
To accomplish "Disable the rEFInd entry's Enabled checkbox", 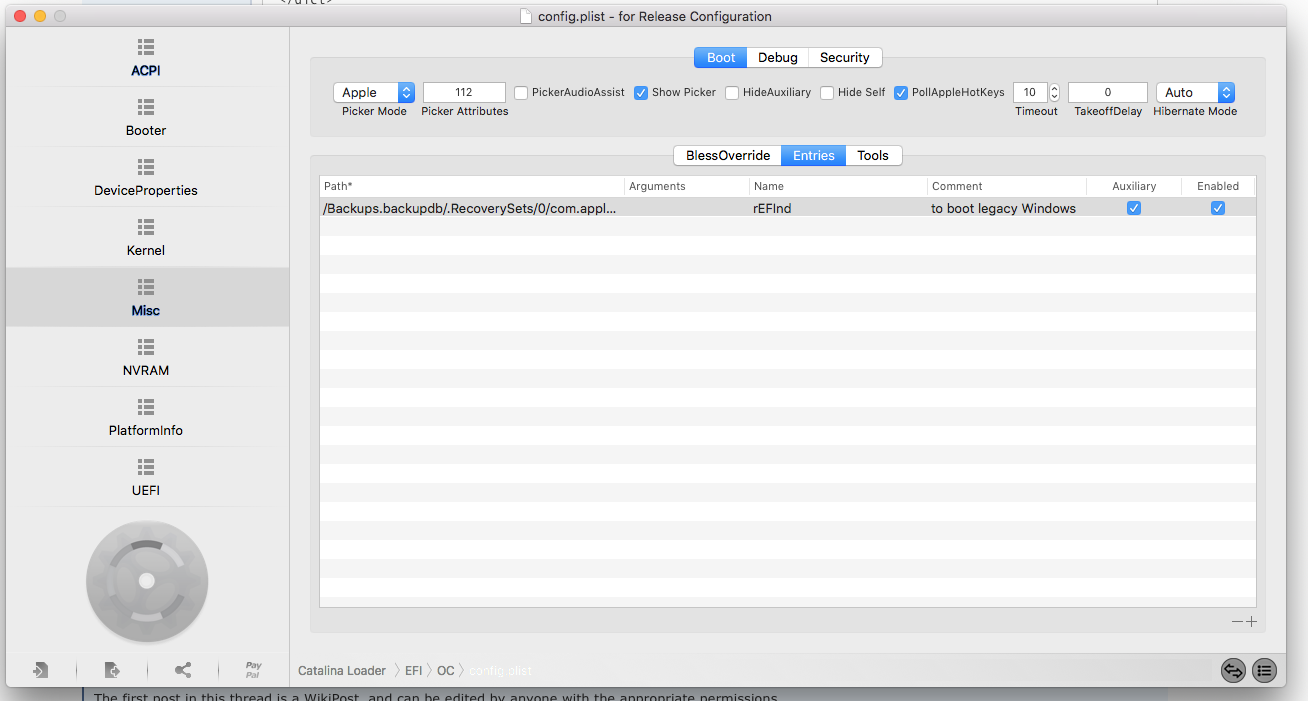I will (x=1218, y=208).
